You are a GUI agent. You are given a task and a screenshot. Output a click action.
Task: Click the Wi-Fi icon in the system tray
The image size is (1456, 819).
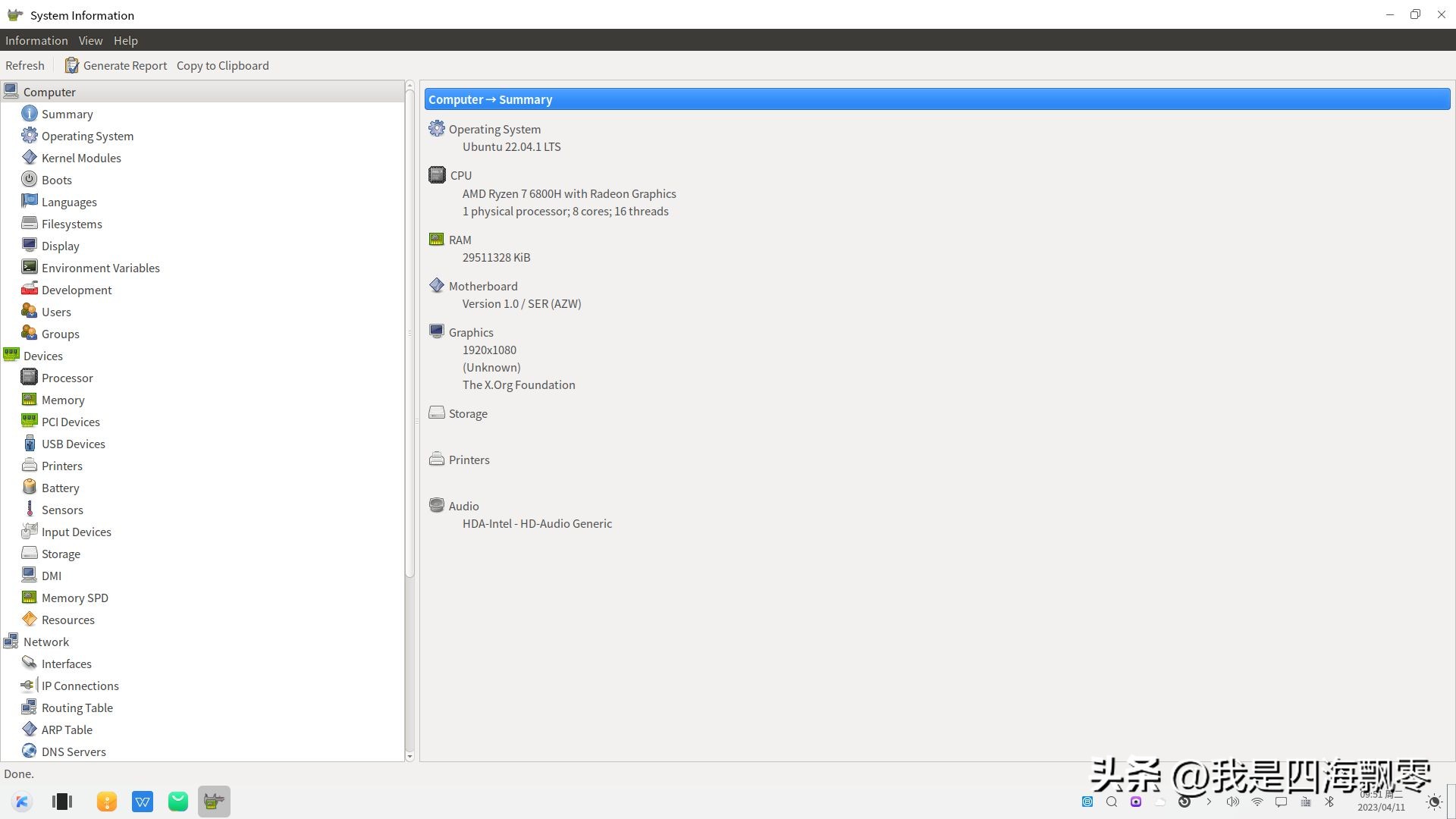click(x=1257, y=802)
